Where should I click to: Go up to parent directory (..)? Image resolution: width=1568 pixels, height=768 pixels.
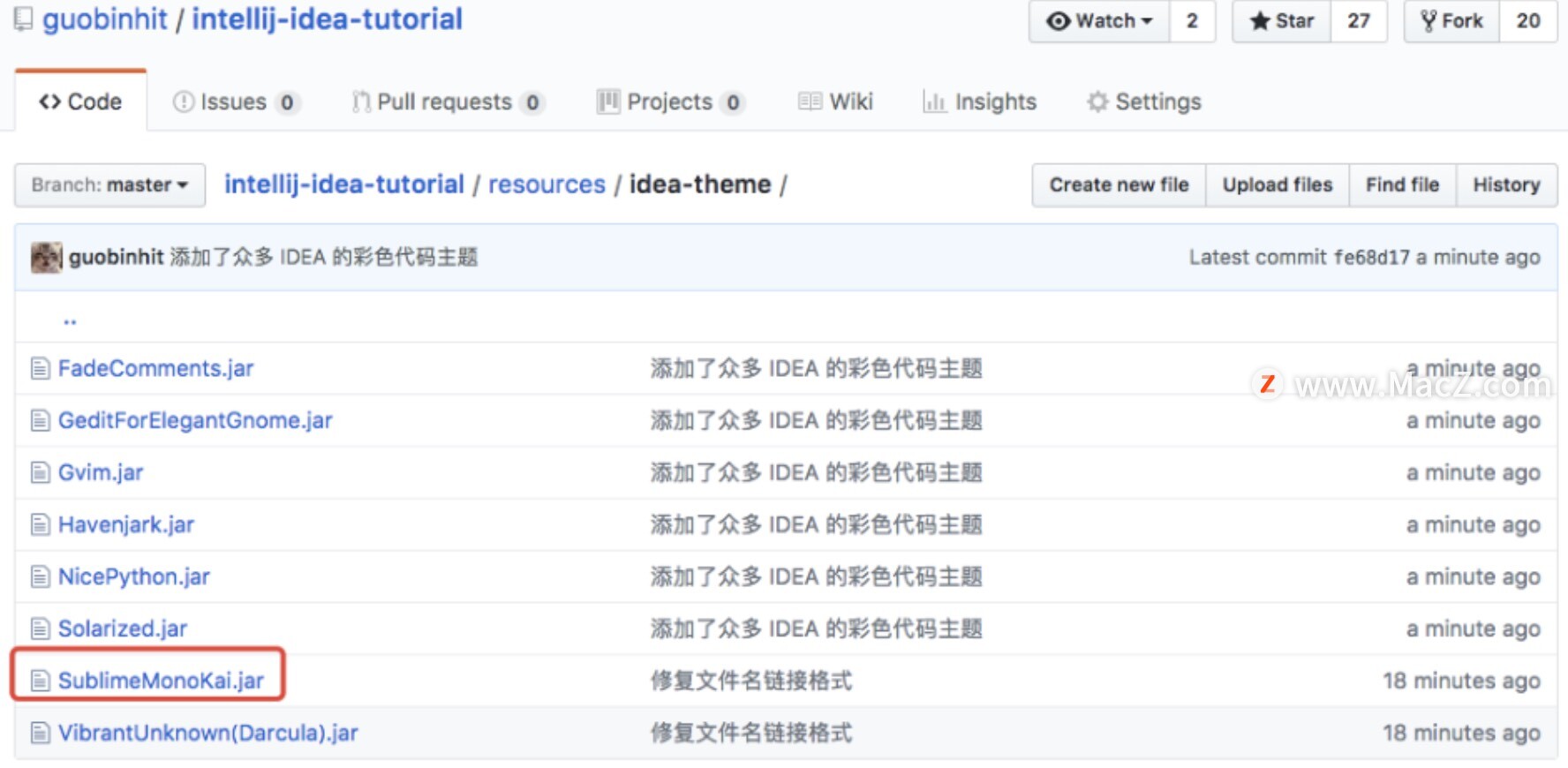click(x=70, y=320)
